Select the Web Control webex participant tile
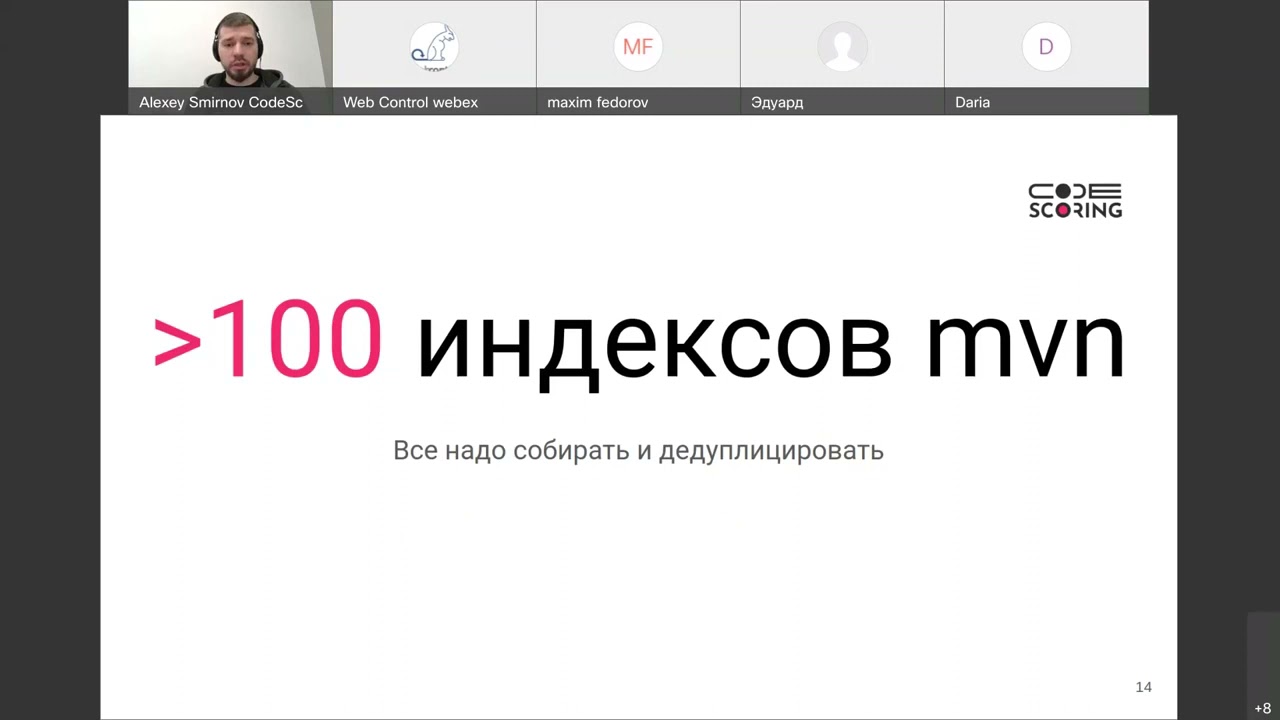The image size is (1280, 720). tap(434, 57)
